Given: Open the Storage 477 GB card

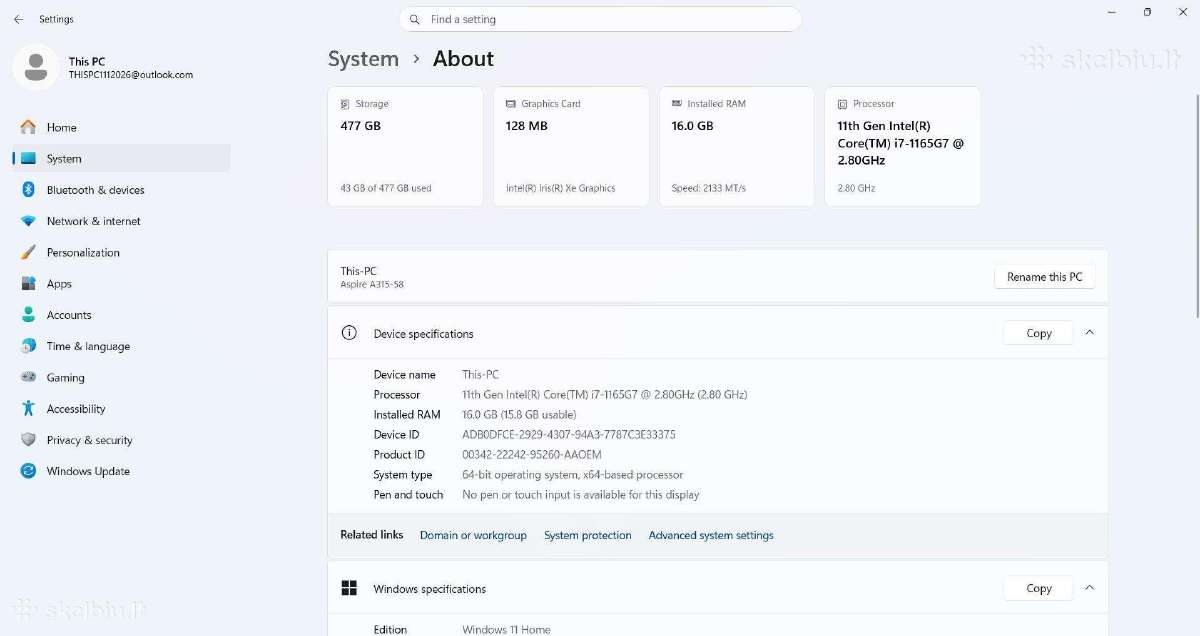Looking at the screenshot, I should click(406, 147).
